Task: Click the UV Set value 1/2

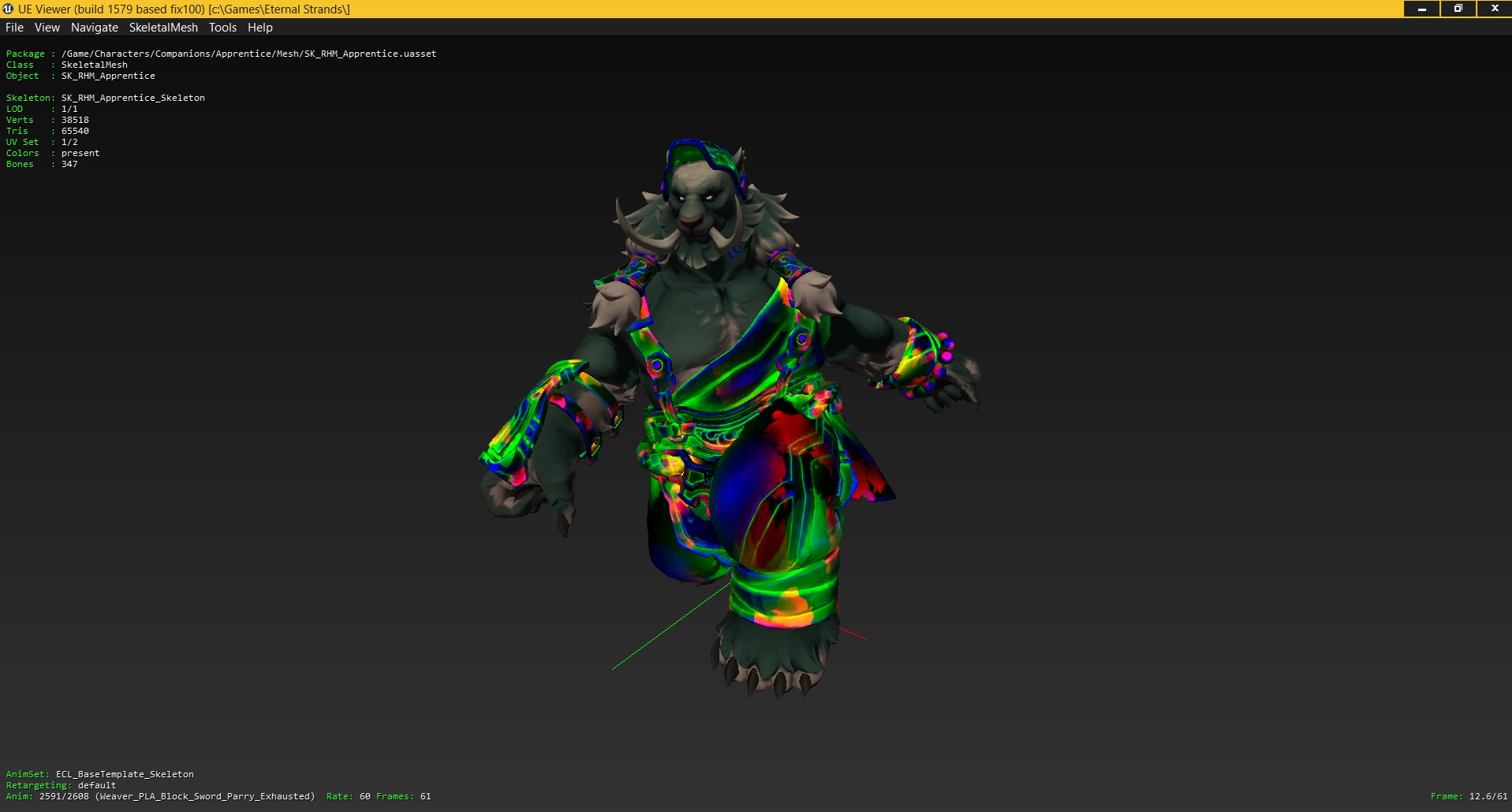Action: click(69, 142)
